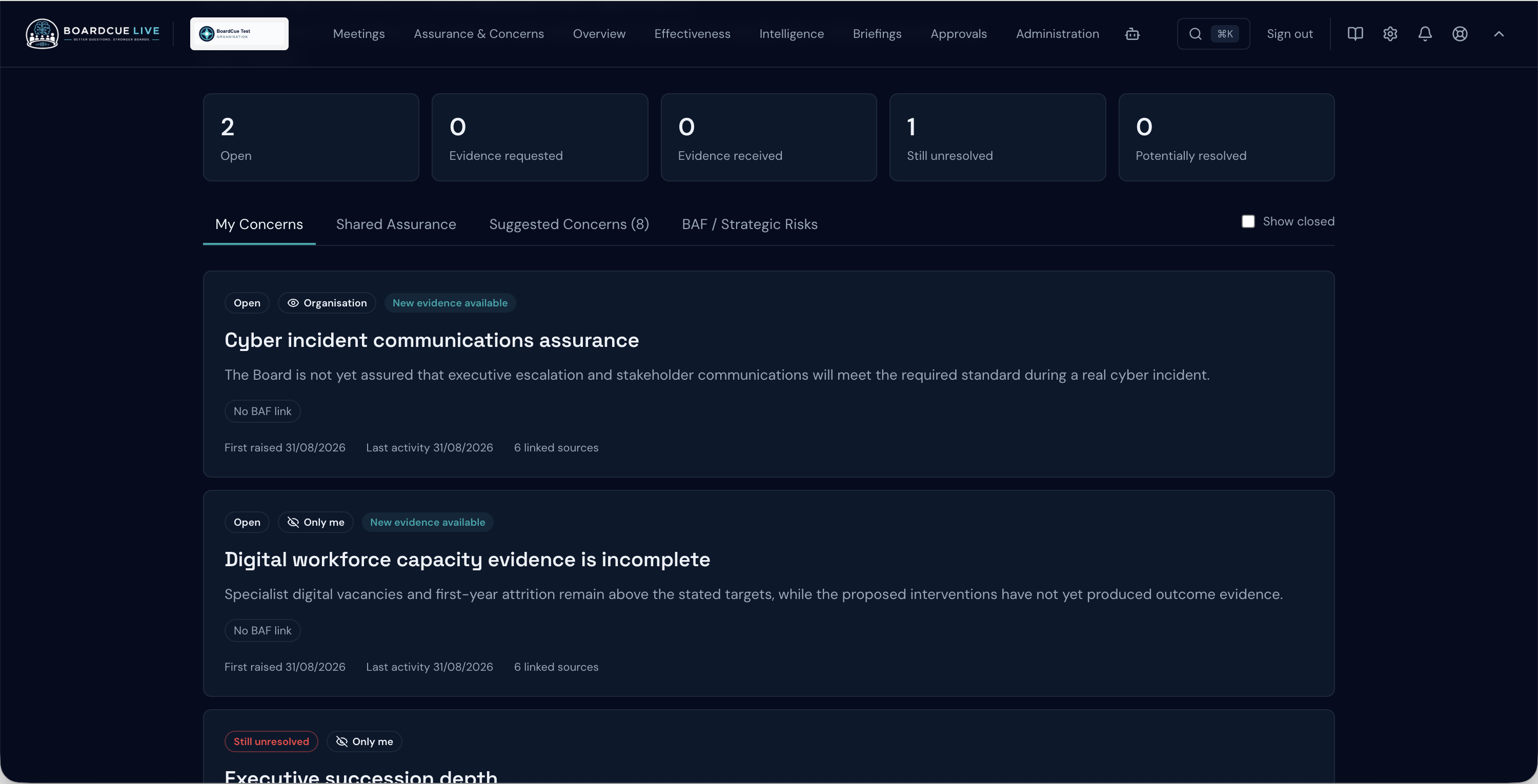
Task: Open the Administration menu
Action: (1057, 34)
